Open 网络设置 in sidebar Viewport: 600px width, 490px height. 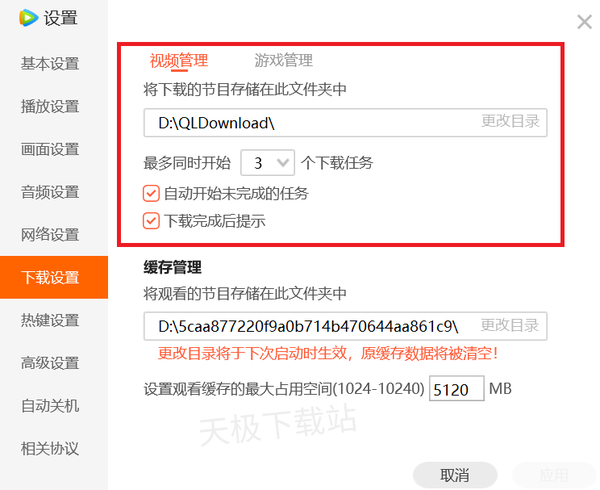[50, 235]
